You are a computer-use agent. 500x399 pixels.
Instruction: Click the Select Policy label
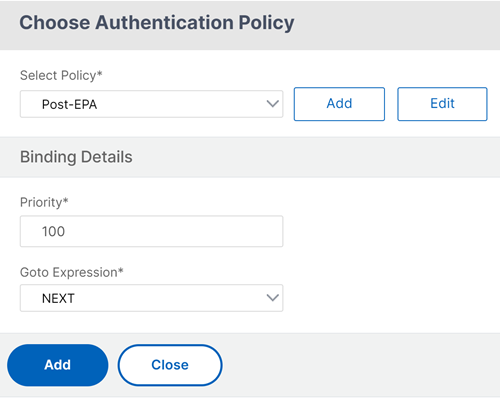pyautogui.click(x=61, y=75)
